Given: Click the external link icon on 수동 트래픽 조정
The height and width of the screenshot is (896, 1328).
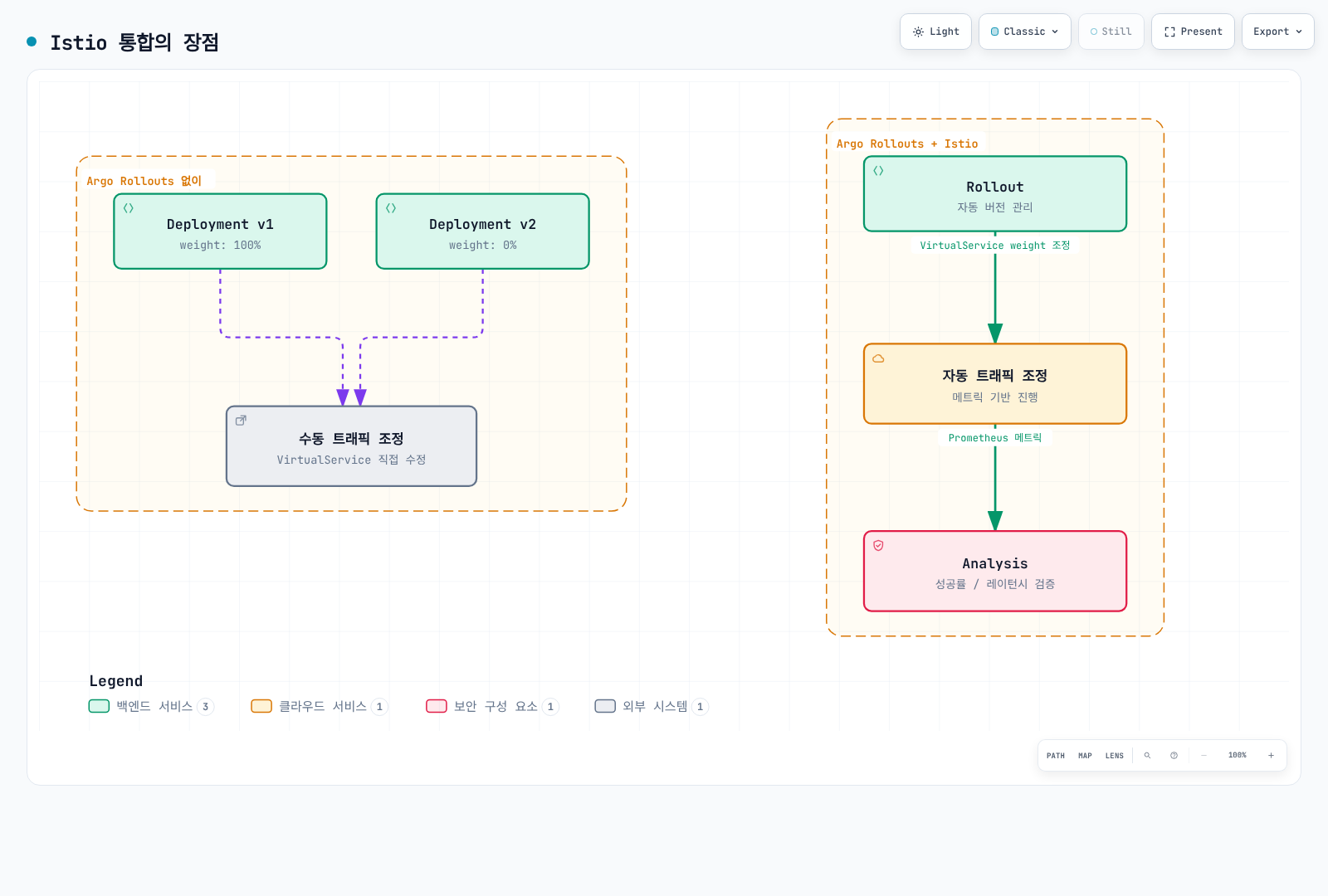Looking at the screenshot, I should [x=241, y=421].
